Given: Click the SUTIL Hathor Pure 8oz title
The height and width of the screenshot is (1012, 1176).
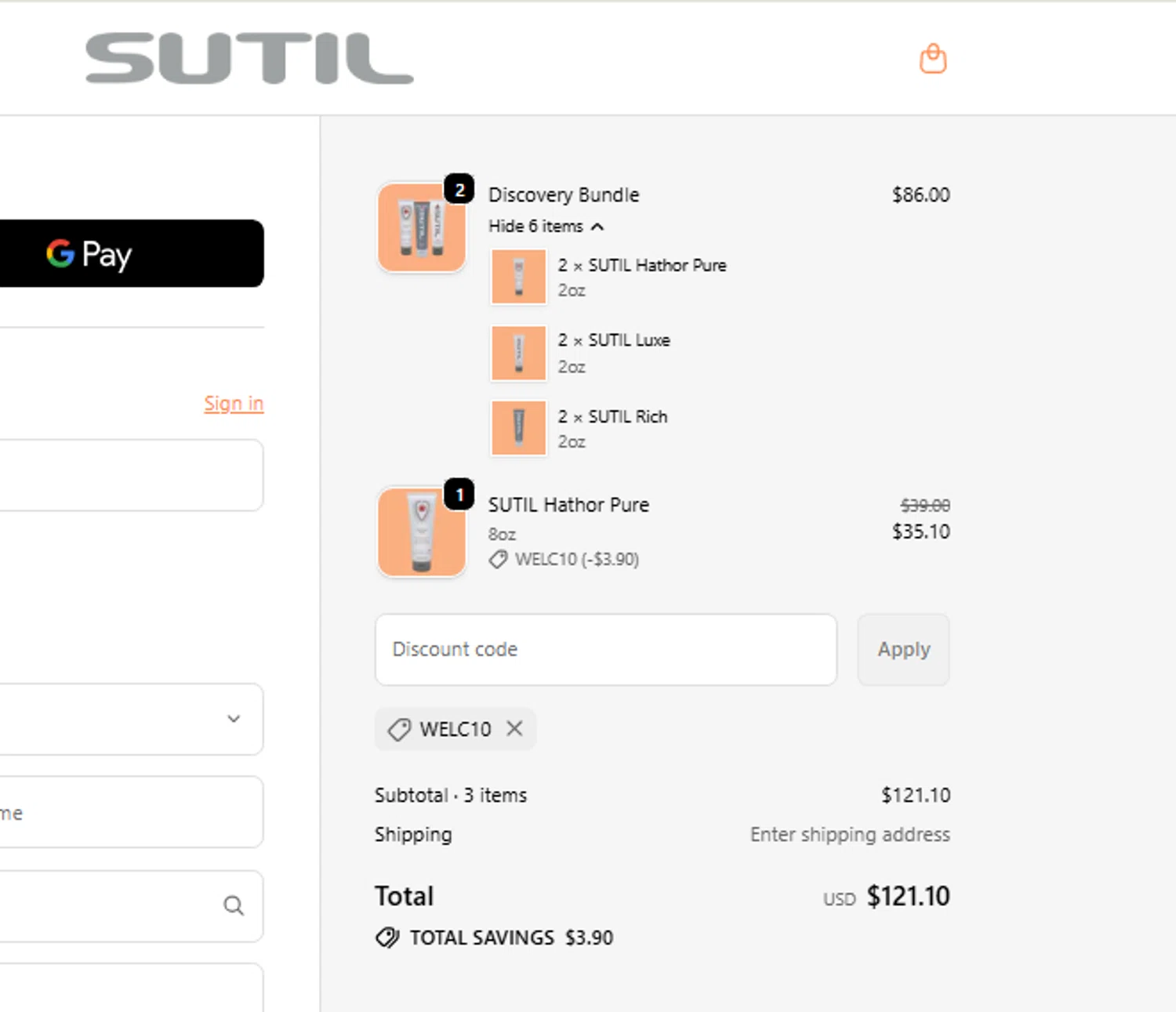Looking at the screenshot, I should pos(568,505).
